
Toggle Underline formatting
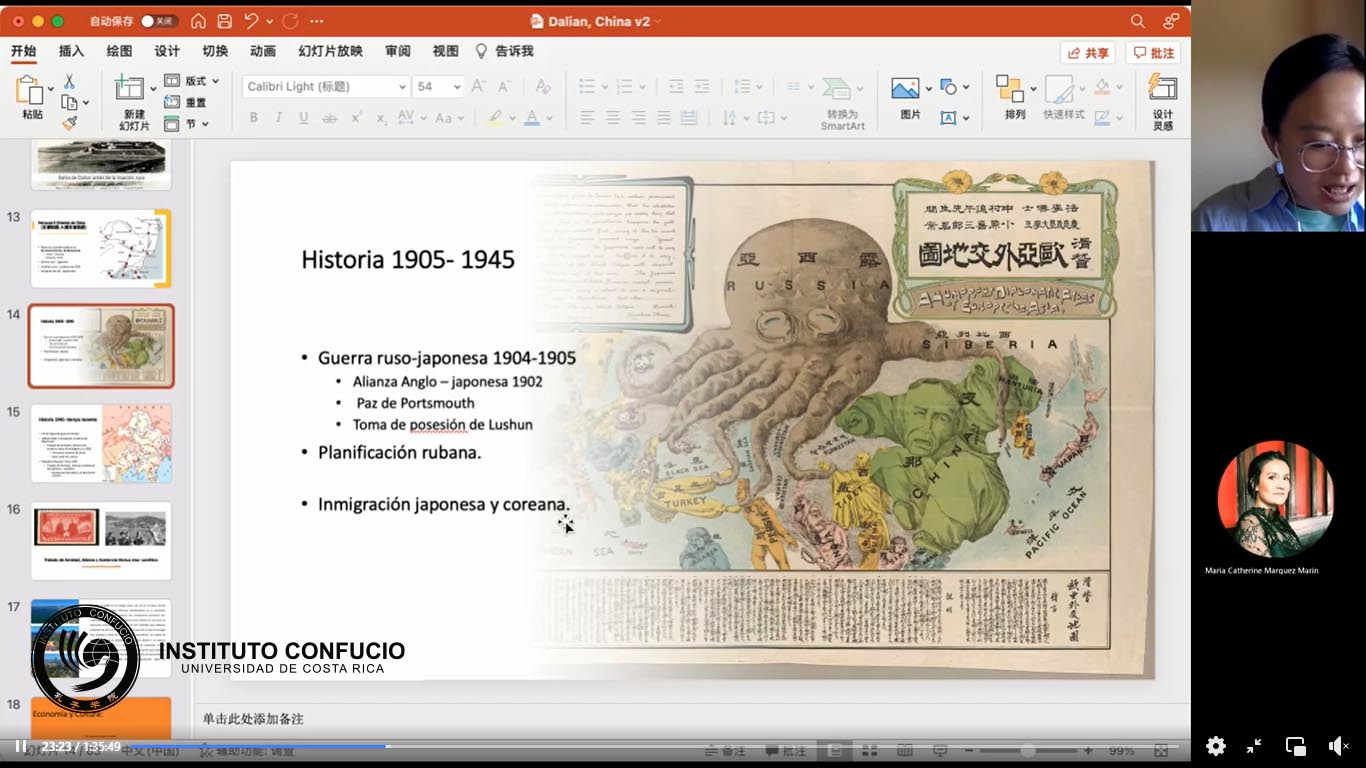[304, 118]
